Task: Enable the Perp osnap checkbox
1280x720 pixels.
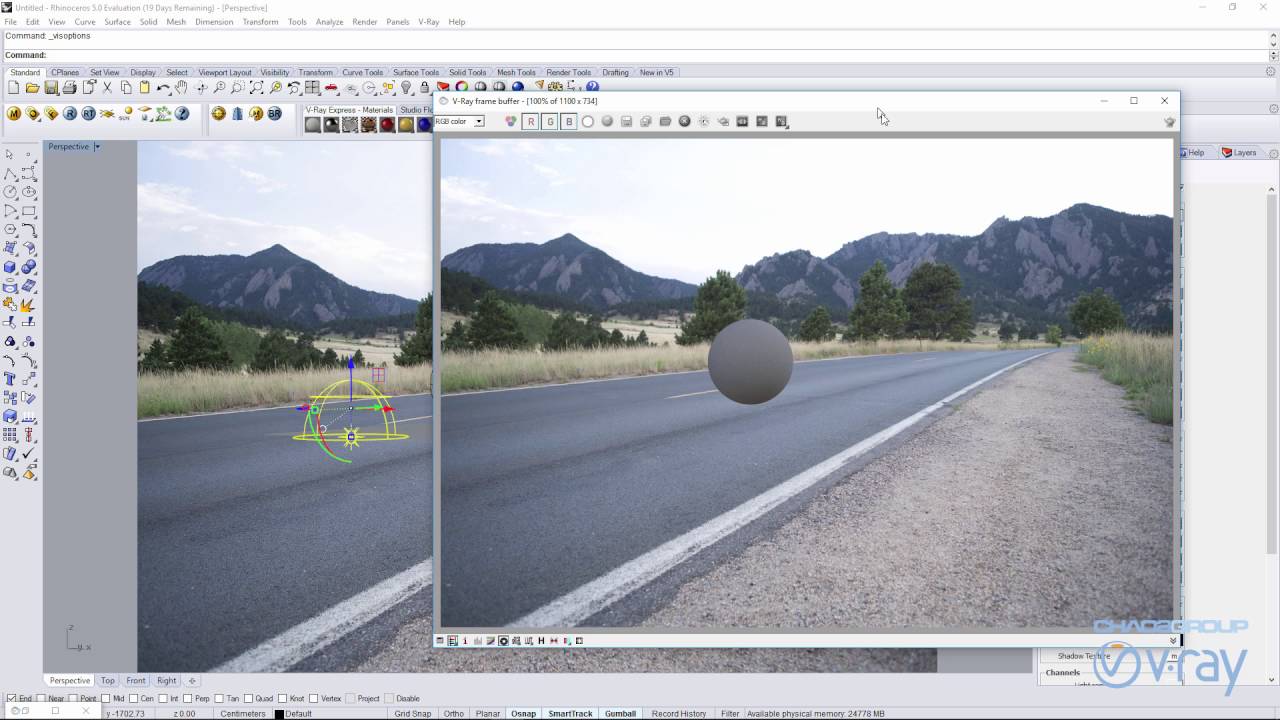Action: tap(188, 698)
